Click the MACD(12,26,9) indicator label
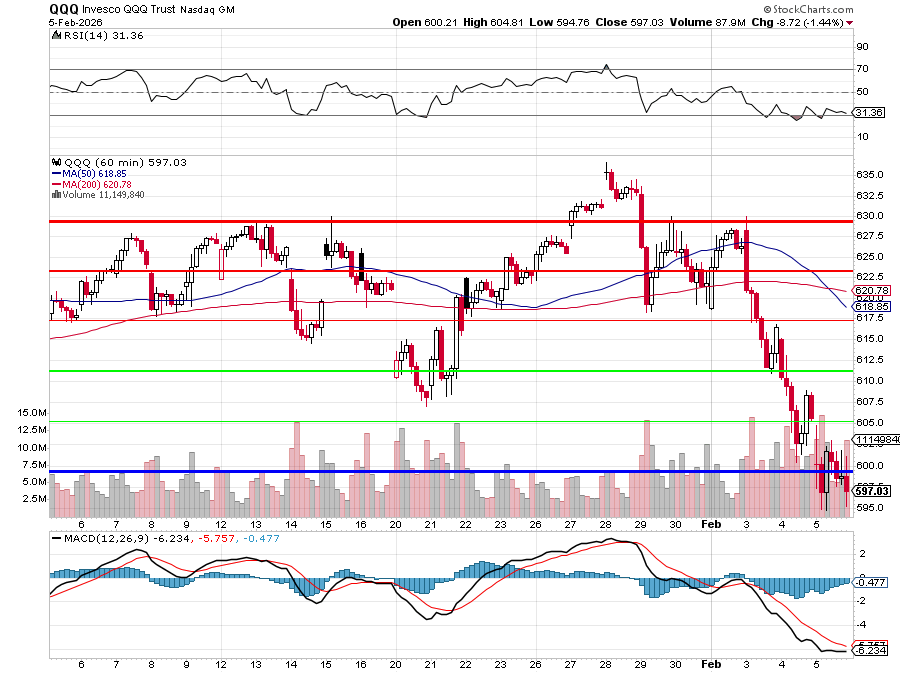Screen dimensions: 900x673 coord(99,537)
